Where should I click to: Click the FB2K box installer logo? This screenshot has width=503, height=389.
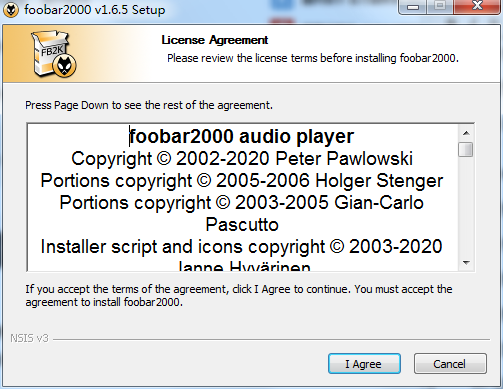click(x=53, y=54)
